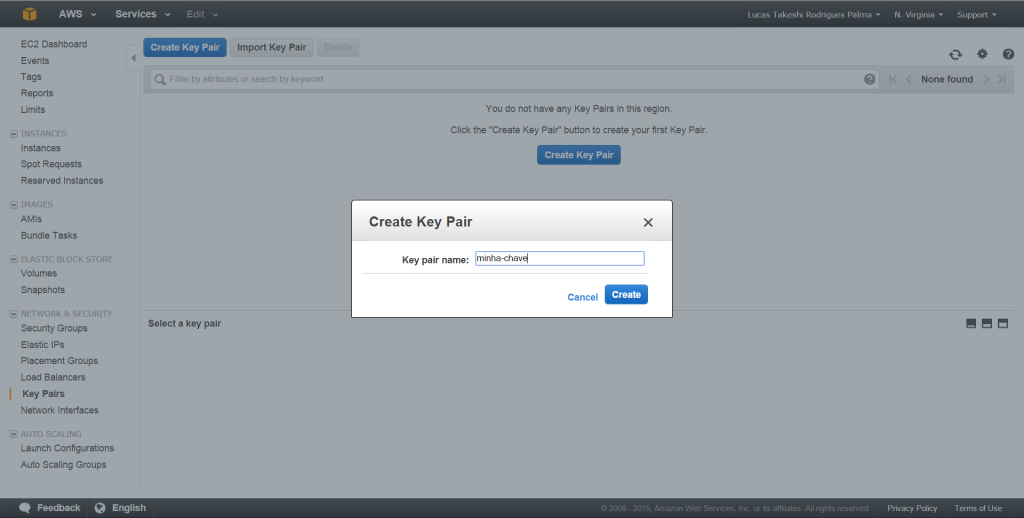Click the search filter help icon

coord(869,79)
